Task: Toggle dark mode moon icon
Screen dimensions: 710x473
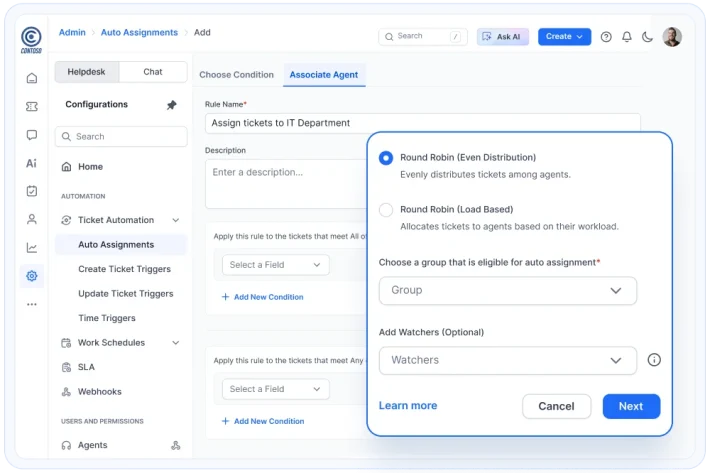Action: pyautogui.click(x=648, y=37)
